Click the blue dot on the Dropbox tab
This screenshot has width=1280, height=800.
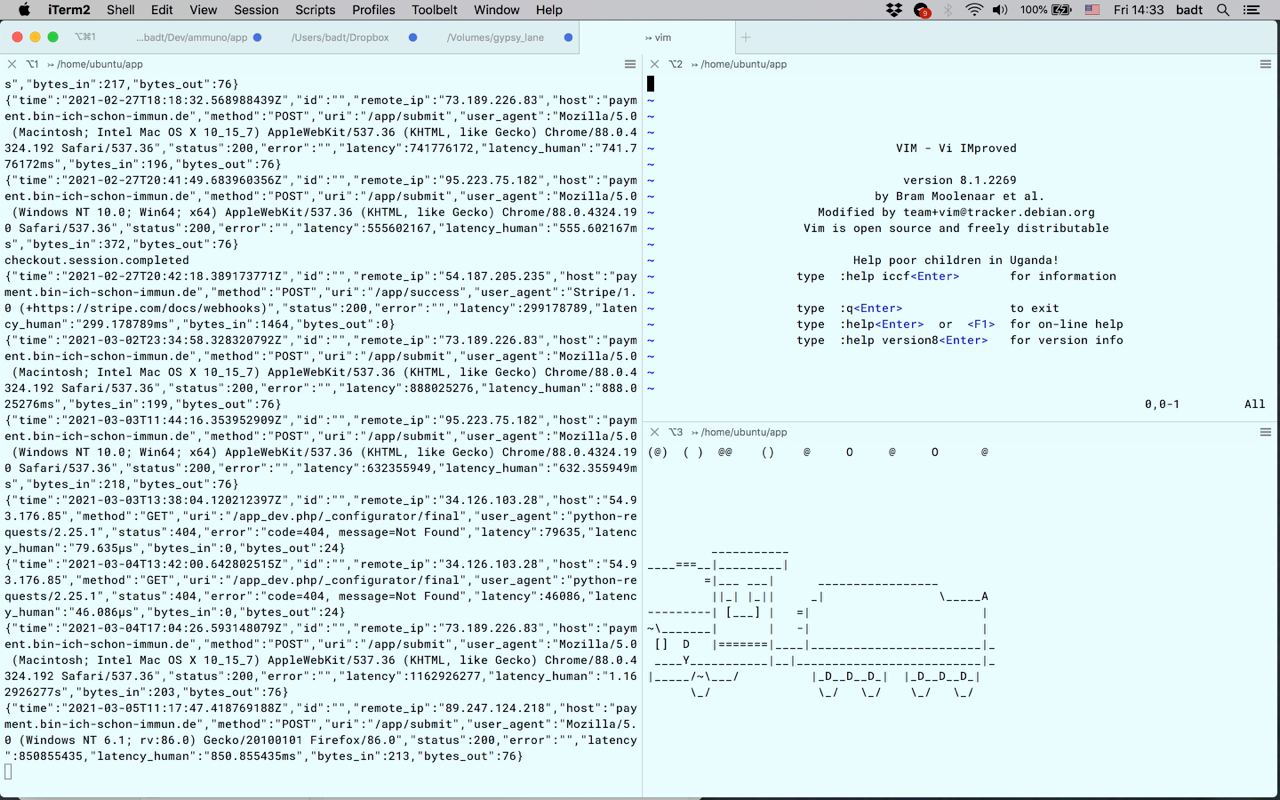[412, 37]
